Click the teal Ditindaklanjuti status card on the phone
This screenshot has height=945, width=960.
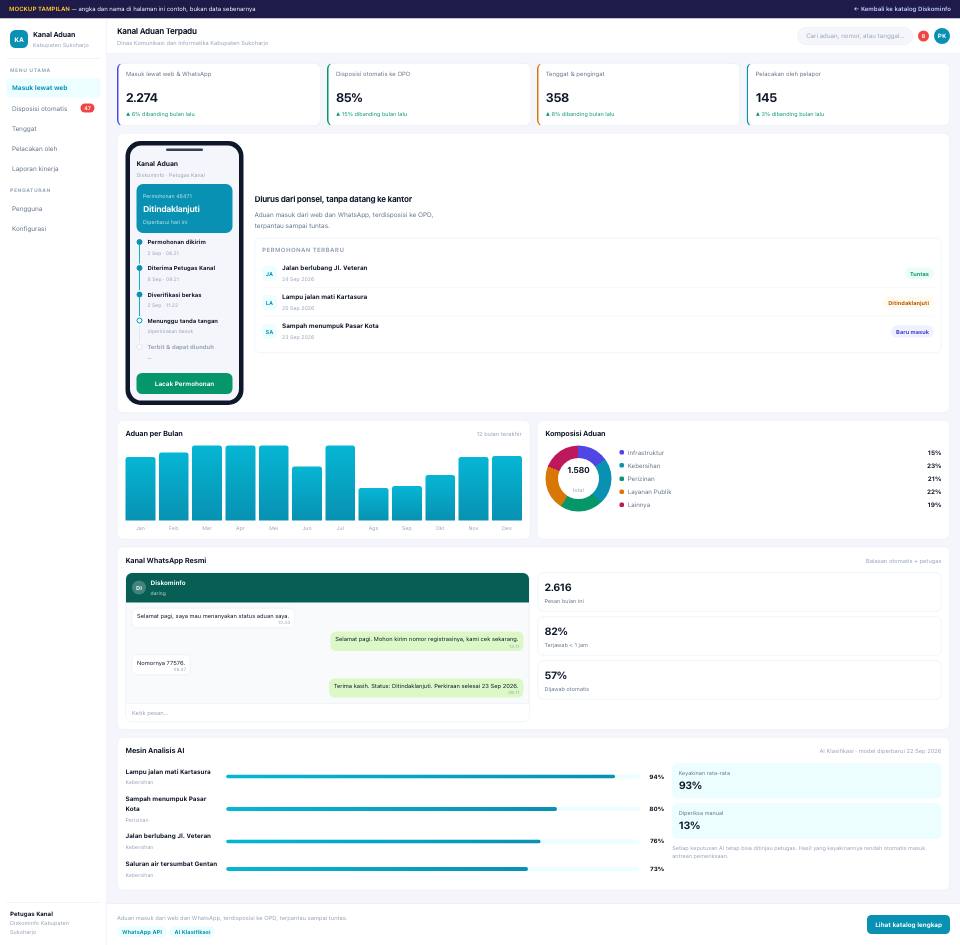pyautogui.click(x=184, y=209)
